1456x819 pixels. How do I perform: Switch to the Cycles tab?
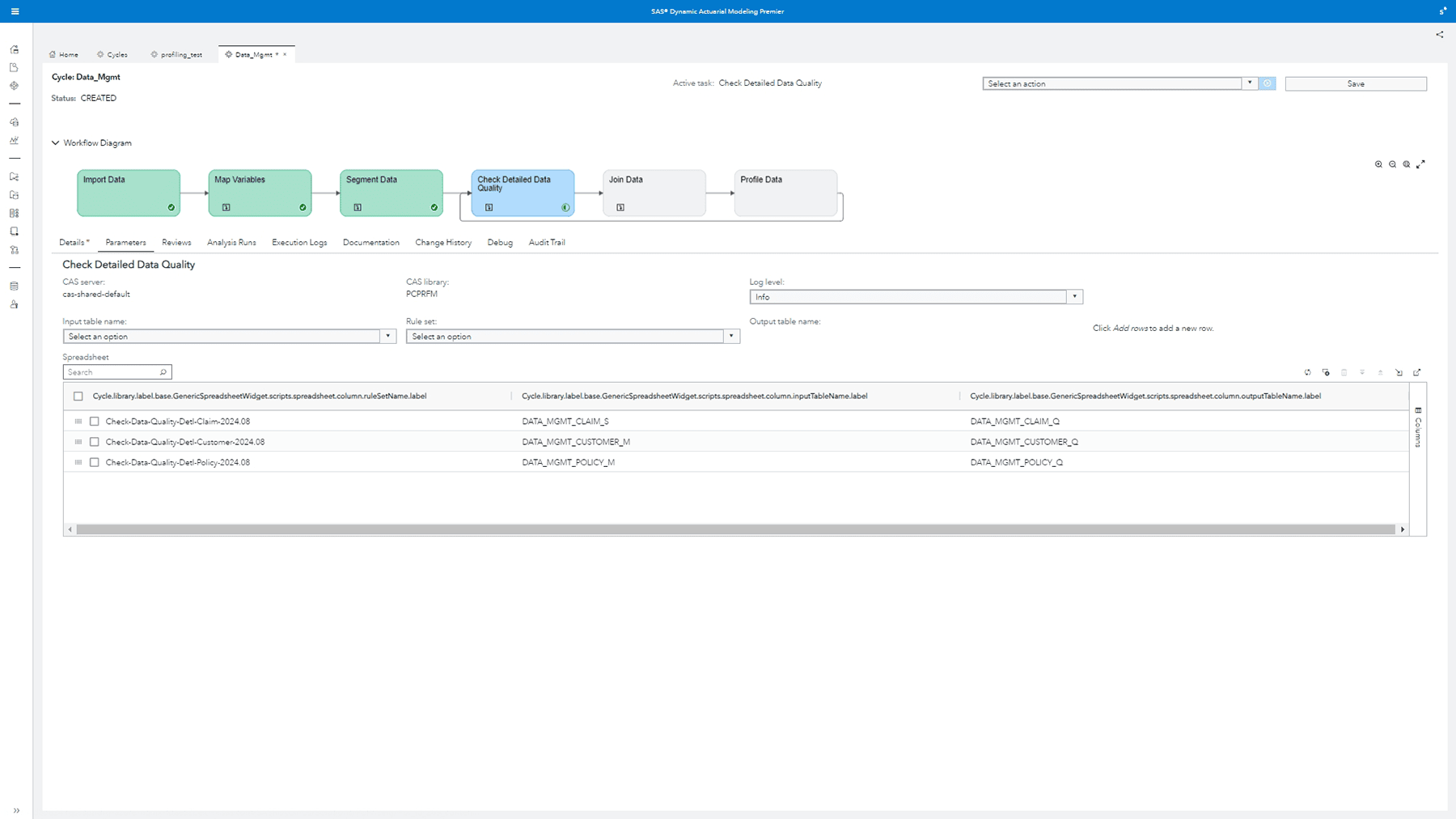coord(112,55)
